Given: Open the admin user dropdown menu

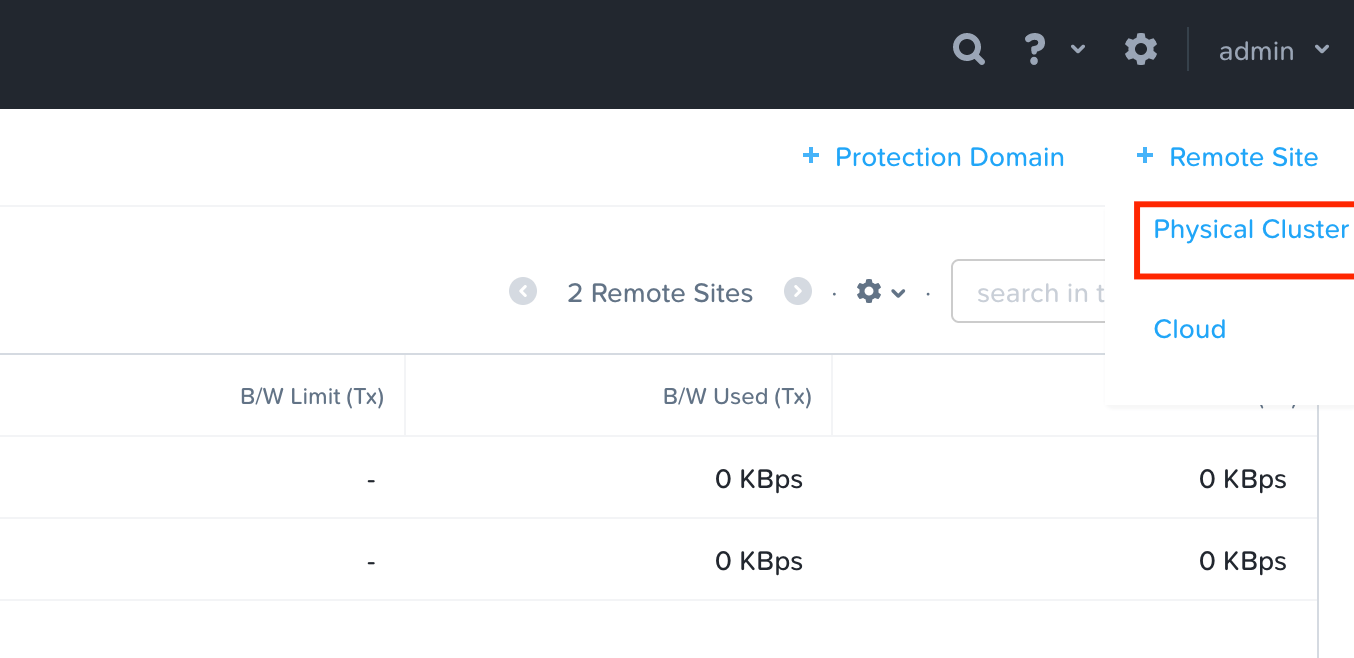Looking at the screenshot, I should 1273,50.
